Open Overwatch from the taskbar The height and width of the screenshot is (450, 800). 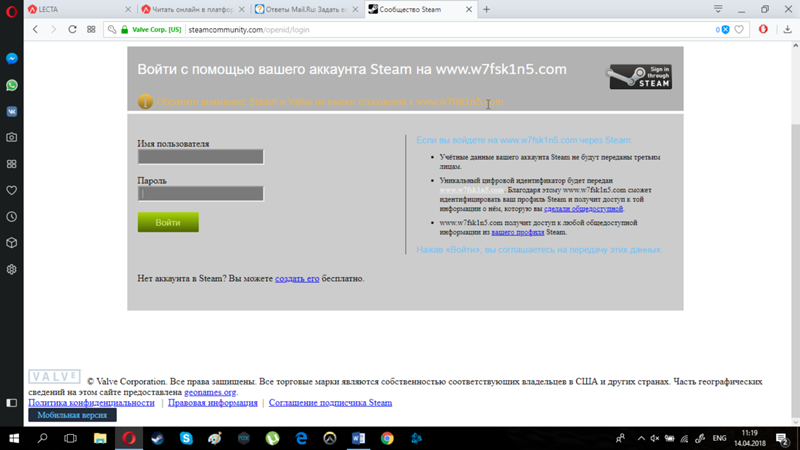click(x=330, y=438)
